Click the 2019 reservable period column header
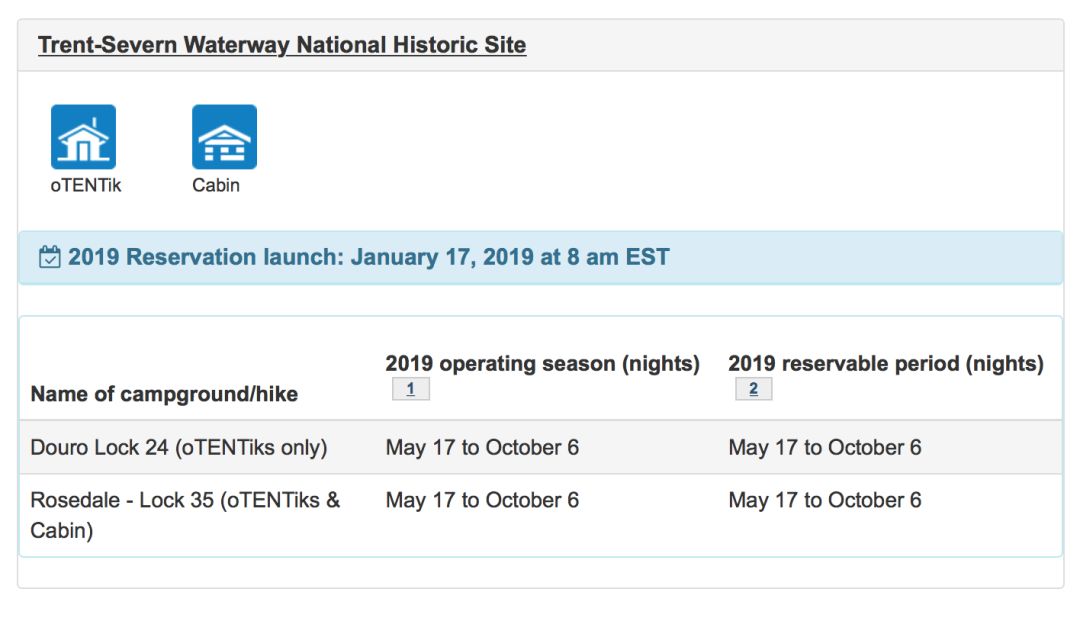 pos(886,363)
